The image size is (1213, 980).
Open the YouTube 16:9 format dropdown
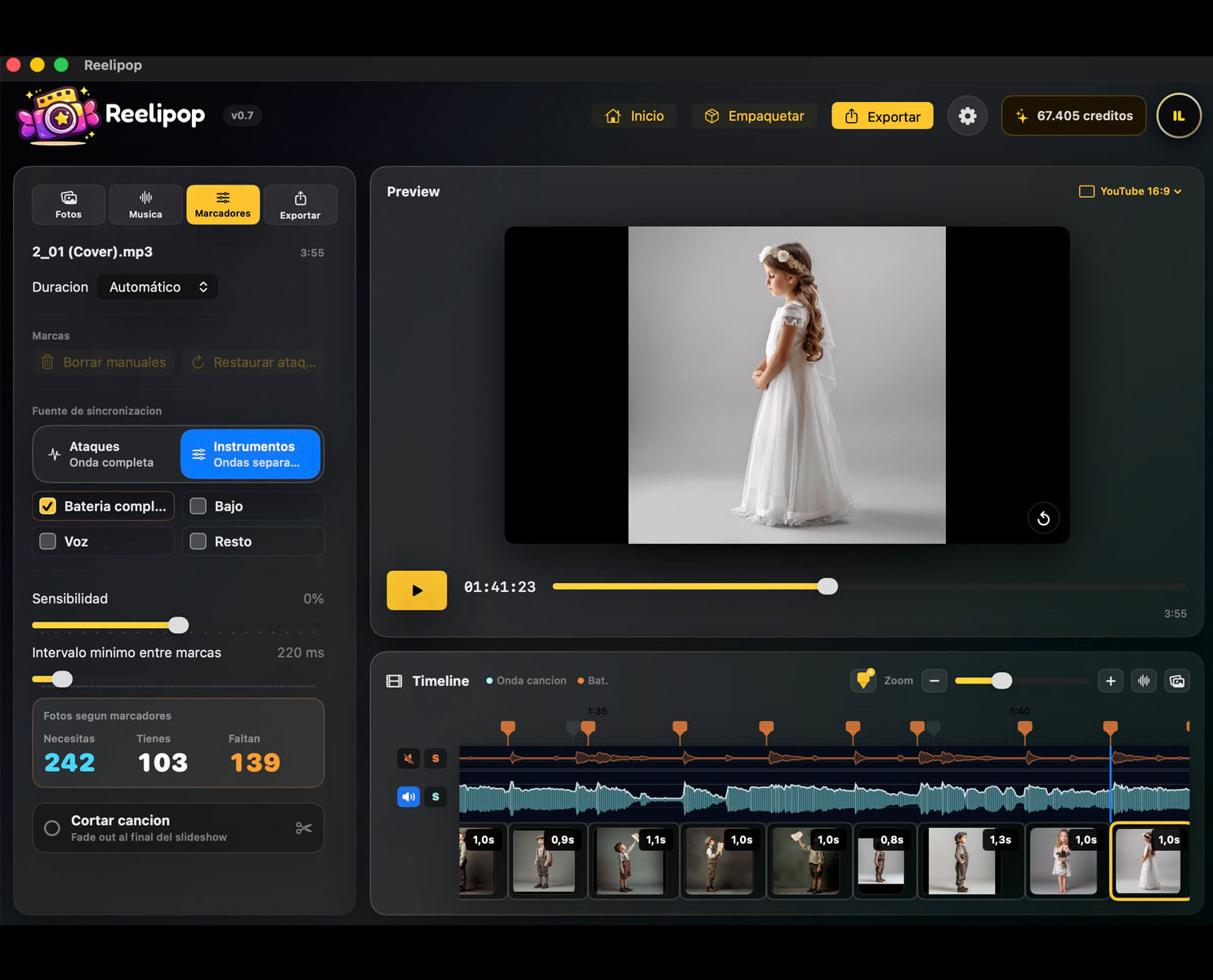click(x=1130, y=191)
